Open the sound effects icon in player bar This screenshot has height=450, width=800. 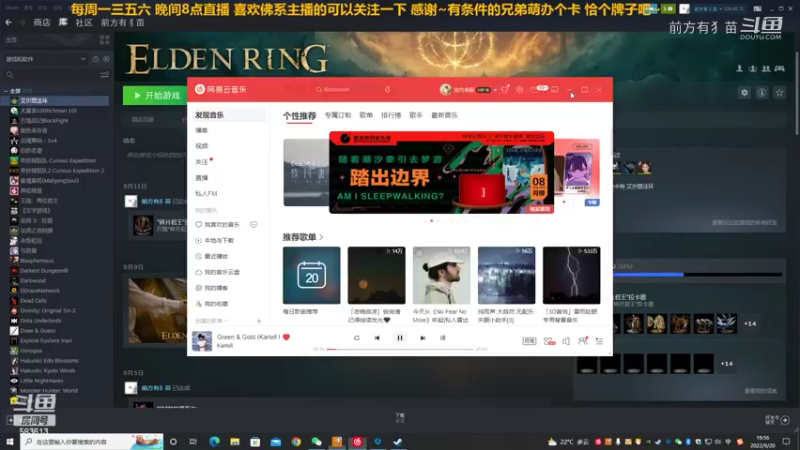coord(549,341)
